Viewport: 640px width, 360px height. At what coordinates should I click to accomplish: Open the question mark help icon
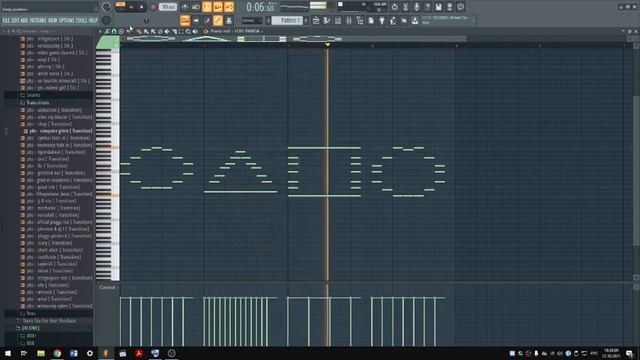tap(427, 7)
